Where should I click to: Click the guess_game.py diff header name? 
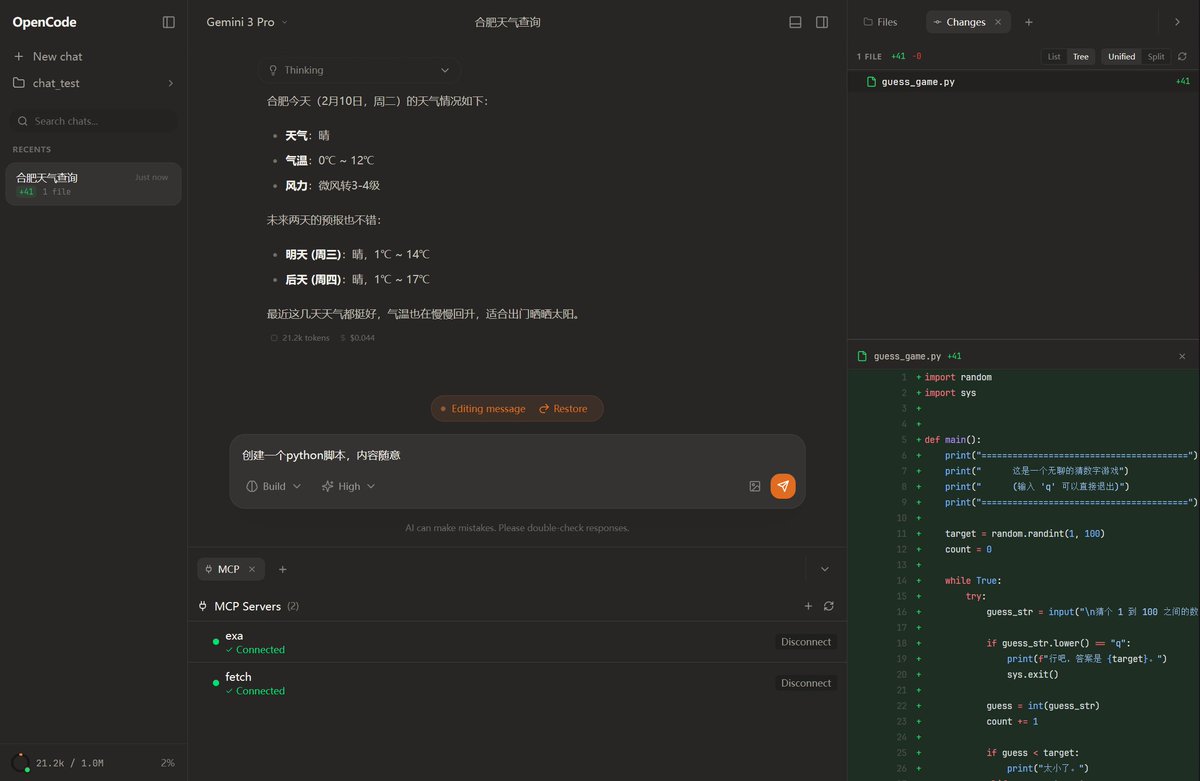click(x=907, y=356)
